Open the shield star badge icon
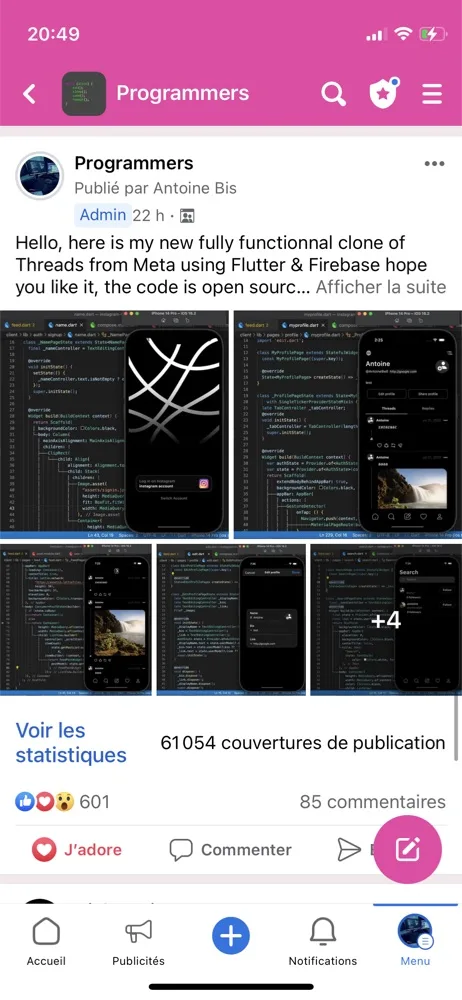The width and height of the screenshot is (462, 1000). pyautogui.click(x=384, y=94)
